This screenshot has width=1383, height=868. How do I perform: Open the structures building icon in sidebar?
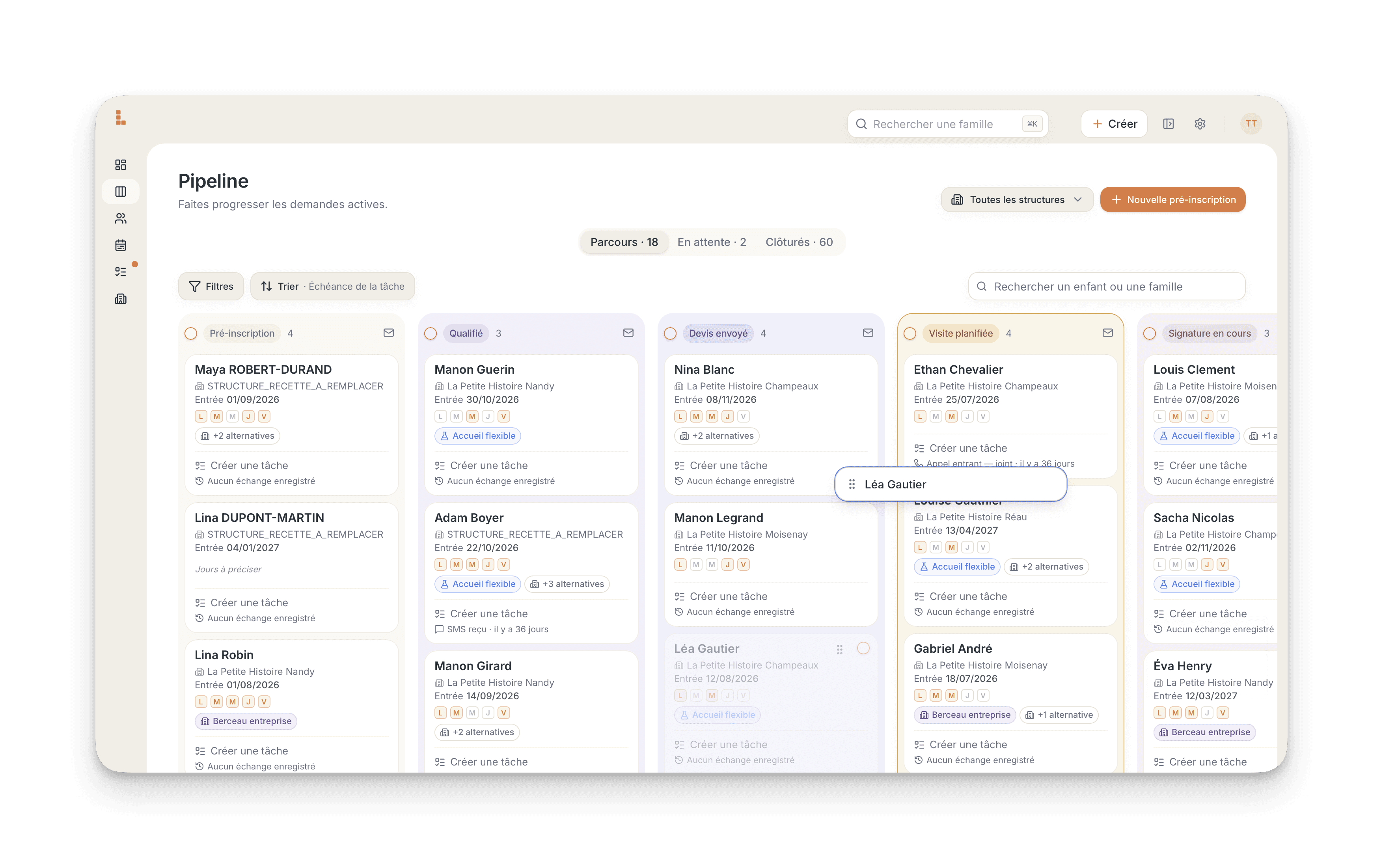[121, 299]
